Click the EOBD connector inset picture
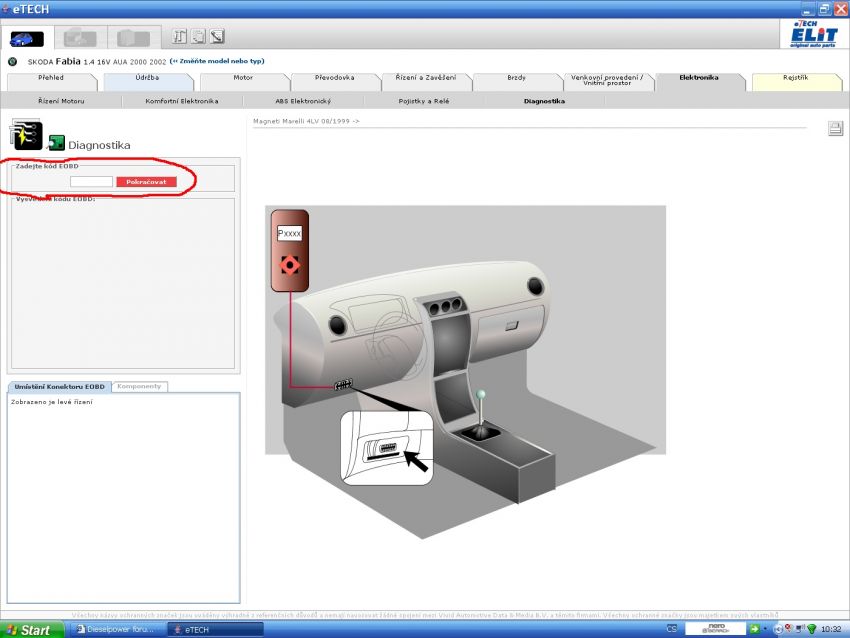 (x=387, y=448)
